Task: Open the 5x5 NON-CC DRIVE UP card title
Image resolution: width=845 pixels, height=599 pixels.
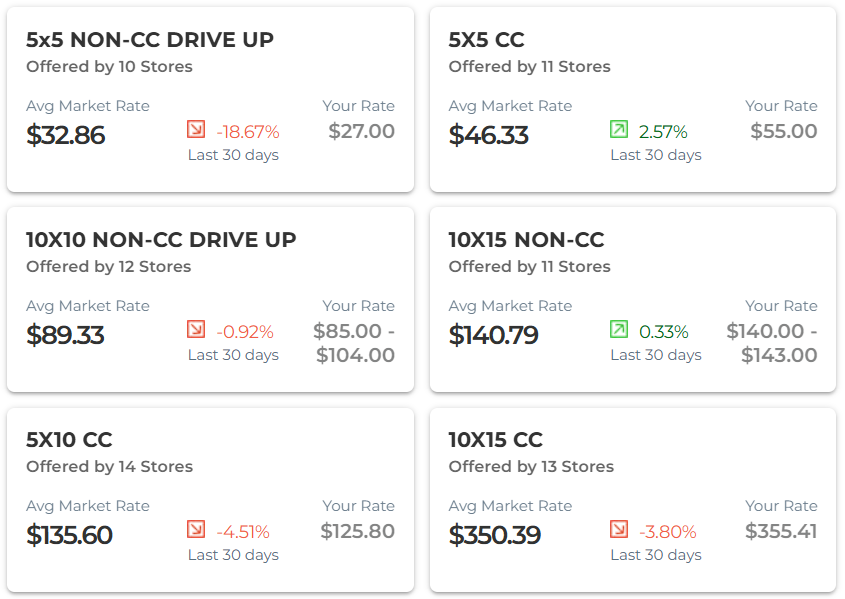Action: click(x=150, y=40)
